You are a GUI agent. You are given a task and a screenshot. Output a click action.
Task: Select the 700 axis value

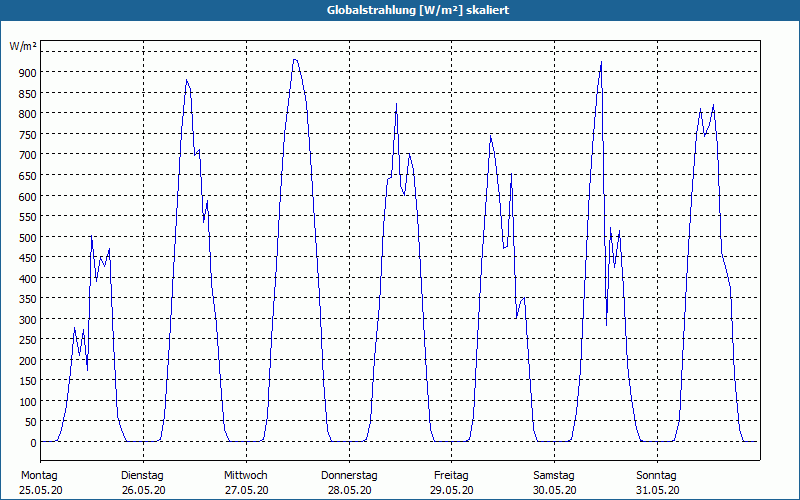click(27, 155)
